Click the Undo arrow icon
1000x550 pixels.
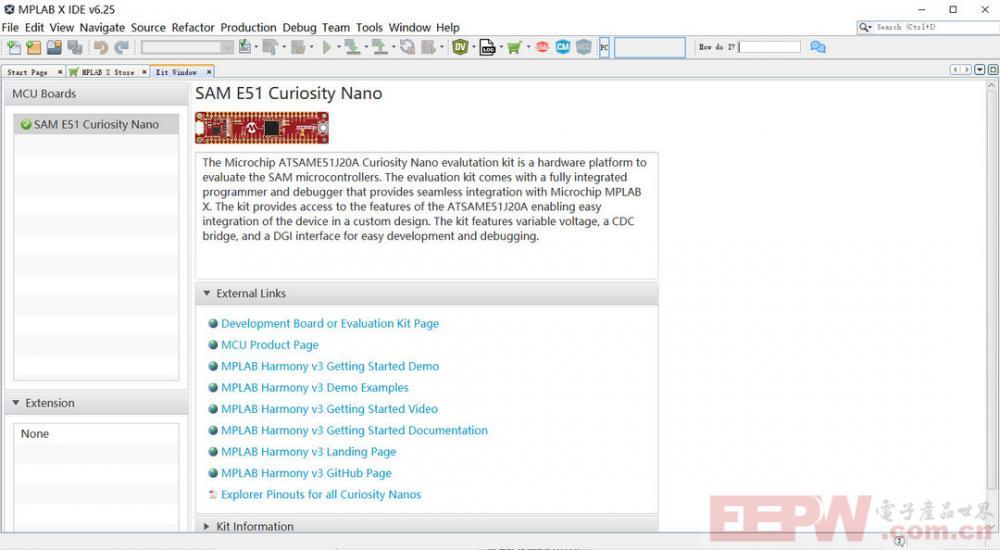[x=101, y=47]
